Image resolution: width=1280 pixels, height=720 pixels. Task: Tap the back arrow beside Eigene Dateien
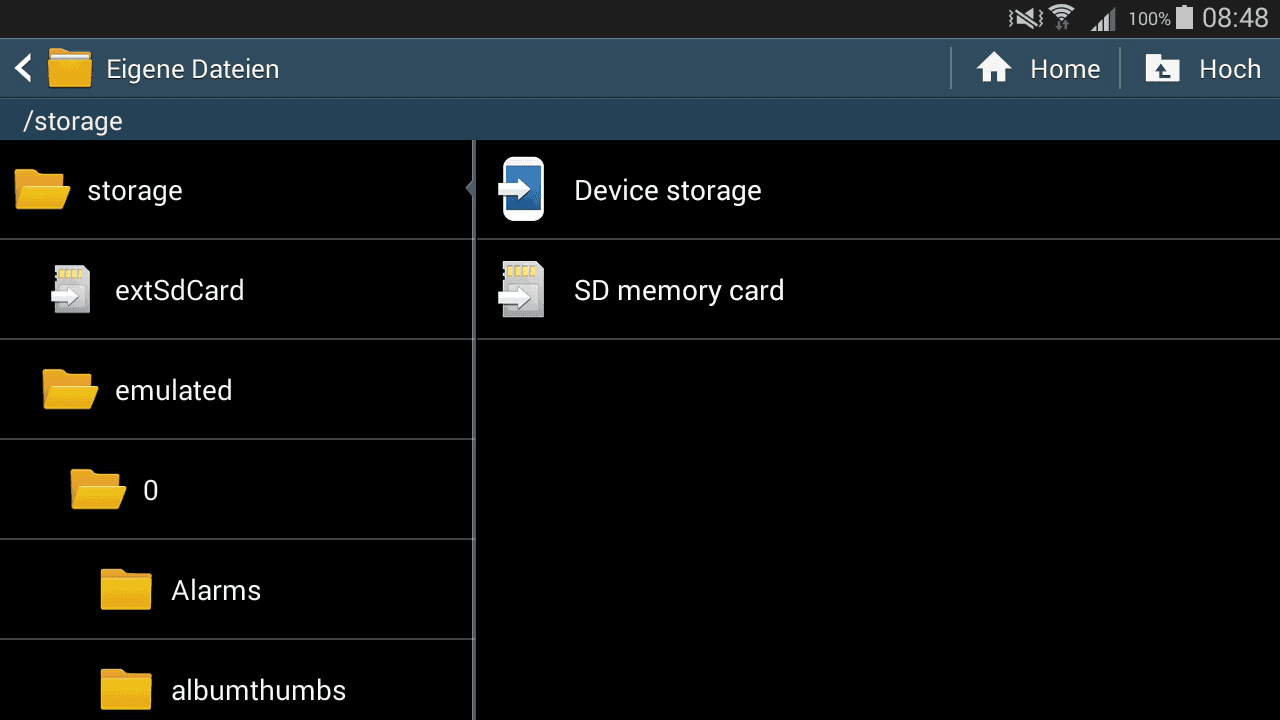pyautogui.click(x=24, y=69)
